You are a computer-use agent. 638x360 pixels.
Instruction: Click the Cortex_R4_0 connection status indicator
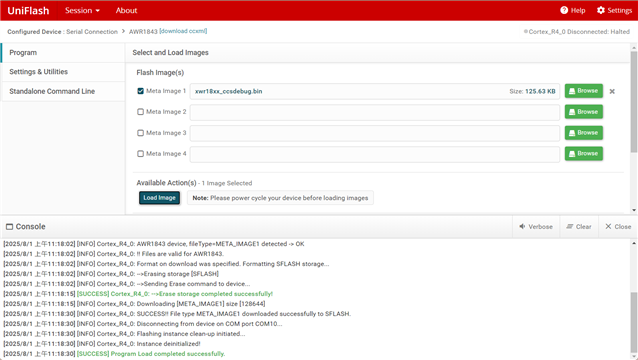point(577,32)
